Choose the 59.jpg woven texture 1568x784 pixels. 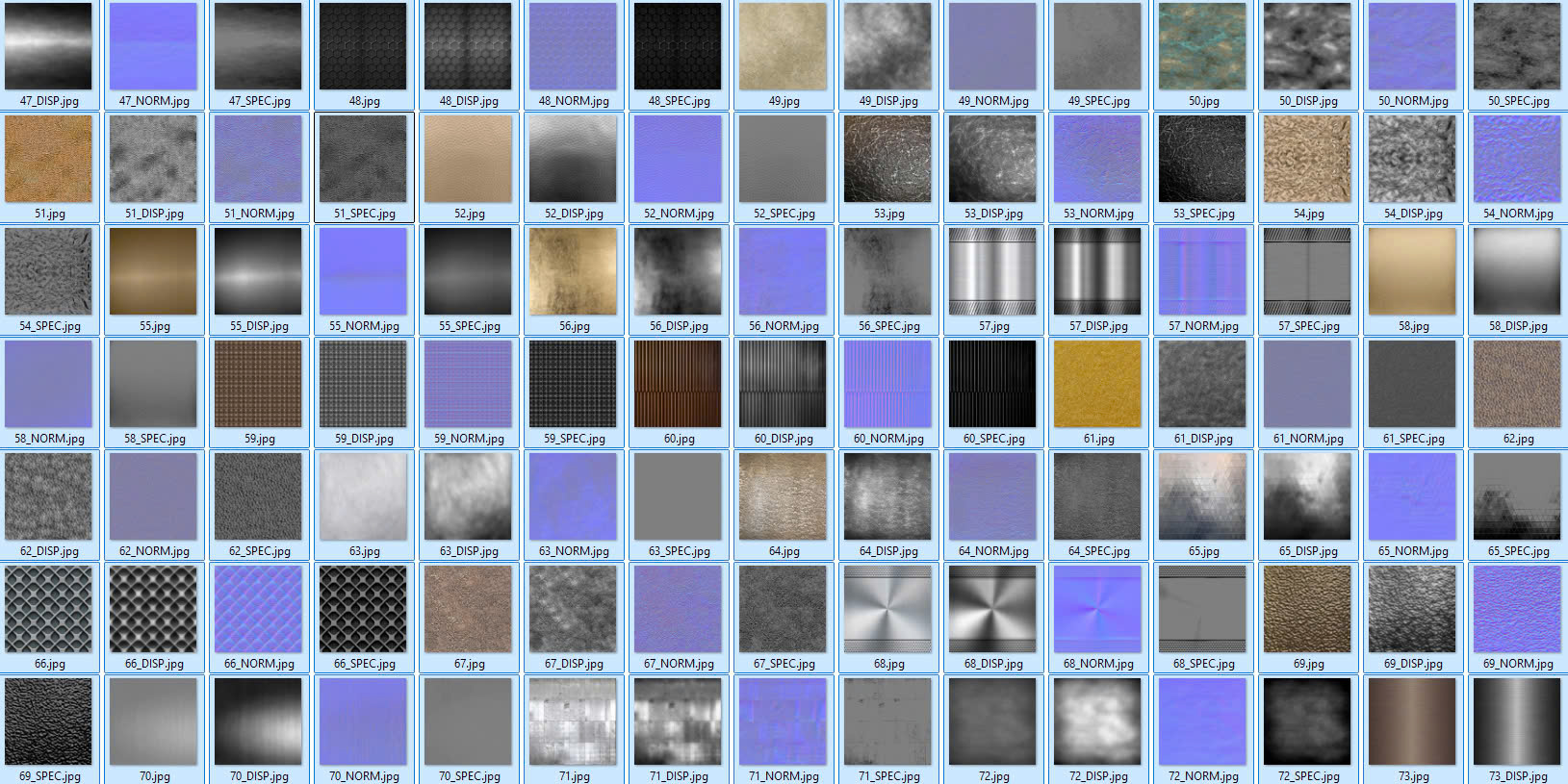pyautogui.click(x=258, y=384)
